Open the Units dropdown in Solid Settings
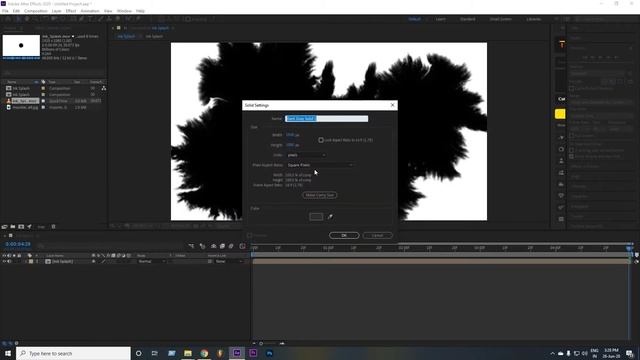 tap(306, 155)
